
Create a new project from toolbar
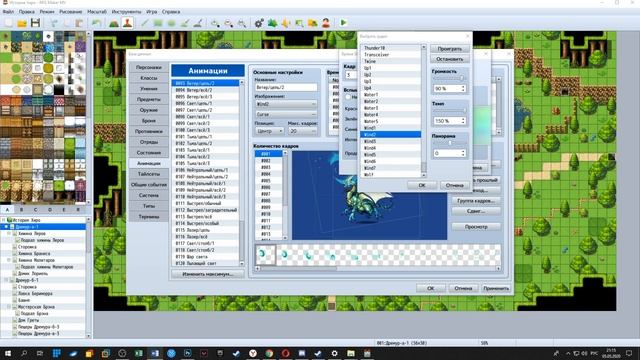point(9,23)
